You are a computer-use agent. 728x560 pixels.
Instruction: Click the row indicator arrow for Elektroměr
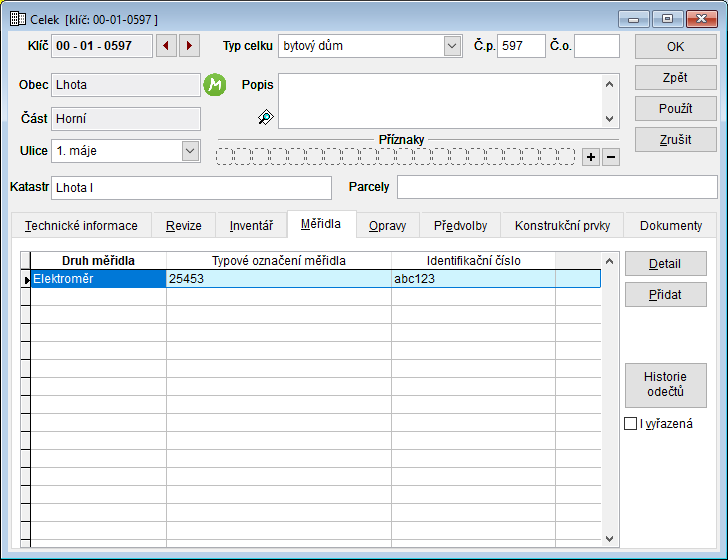click(26, 279)
